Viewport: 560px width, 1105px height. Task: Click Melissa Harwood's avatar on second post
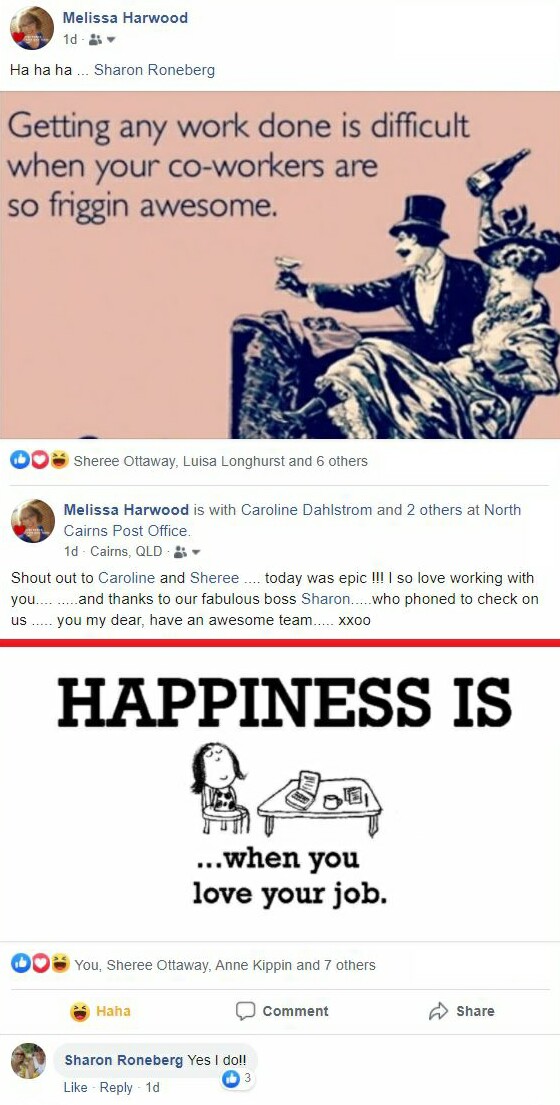(32, 521)
